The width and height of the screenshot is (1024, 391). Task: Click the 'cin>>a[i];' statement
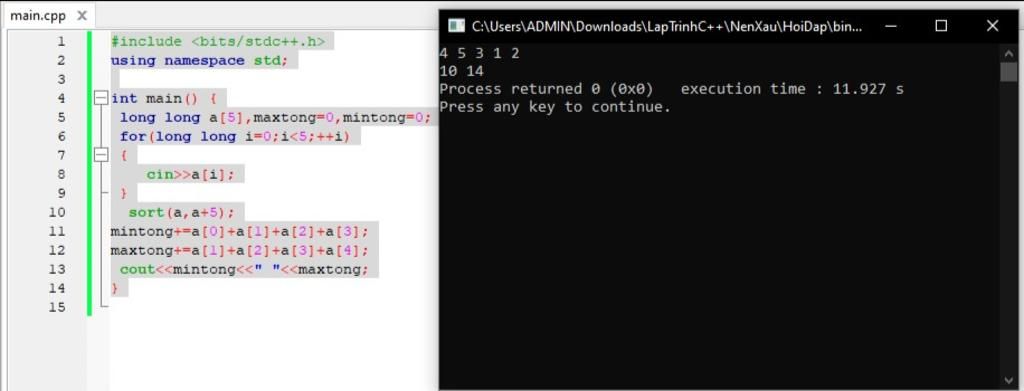(x=190, y=174)
